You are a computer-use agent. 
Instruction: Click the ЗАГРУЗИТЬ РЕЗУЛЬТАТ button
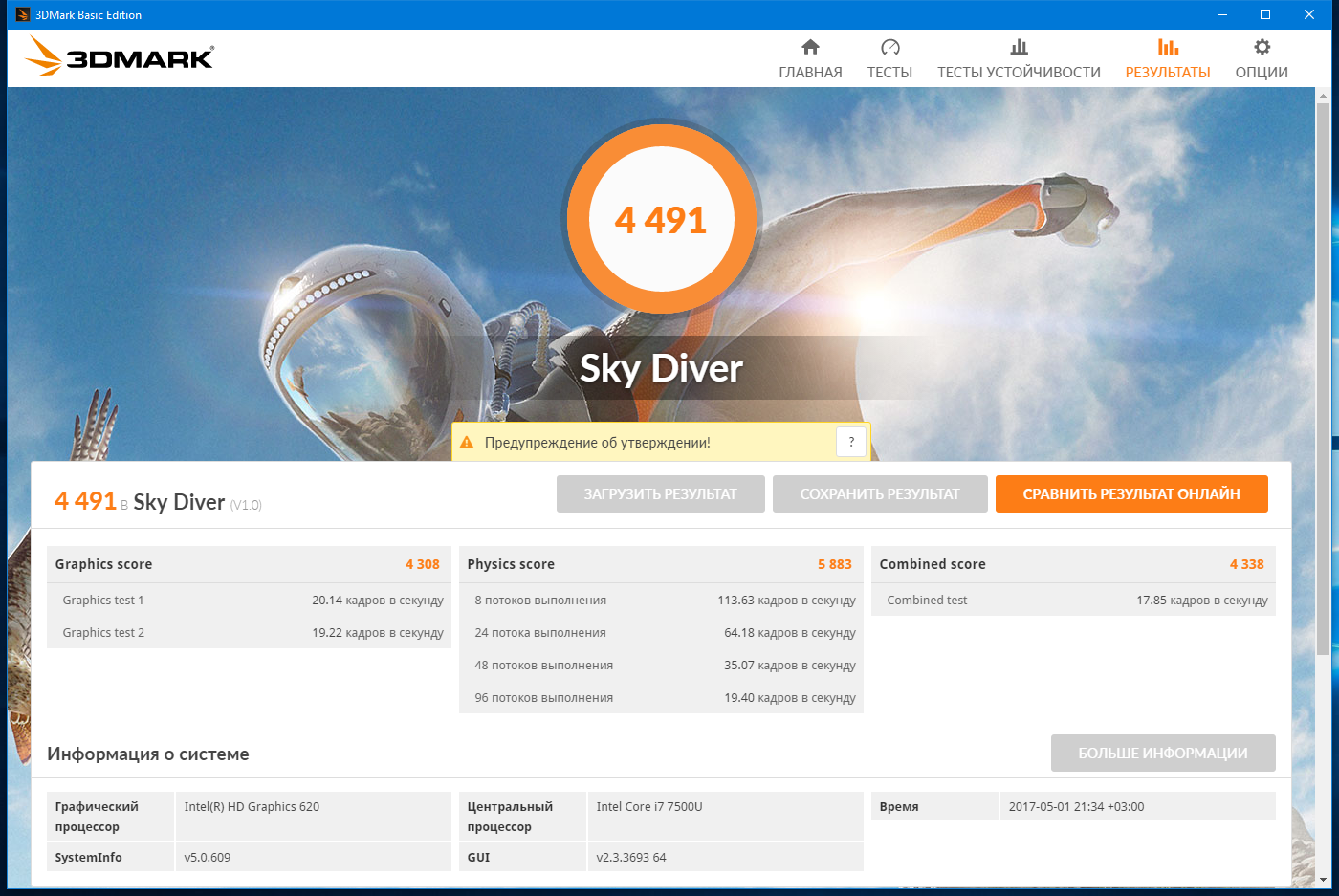(661, 494)
